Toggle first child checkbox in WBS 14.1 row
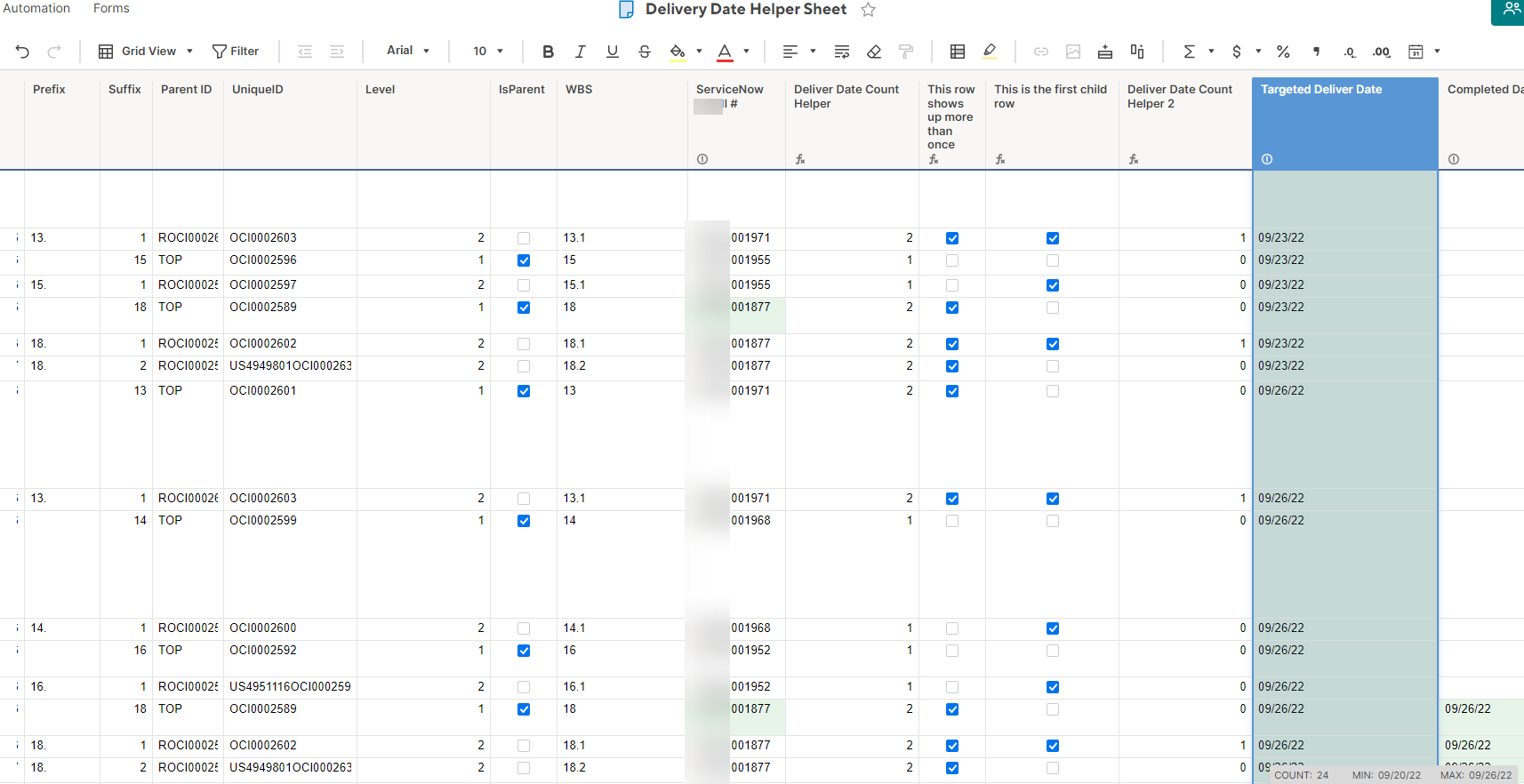 [x=1053, y=629]
